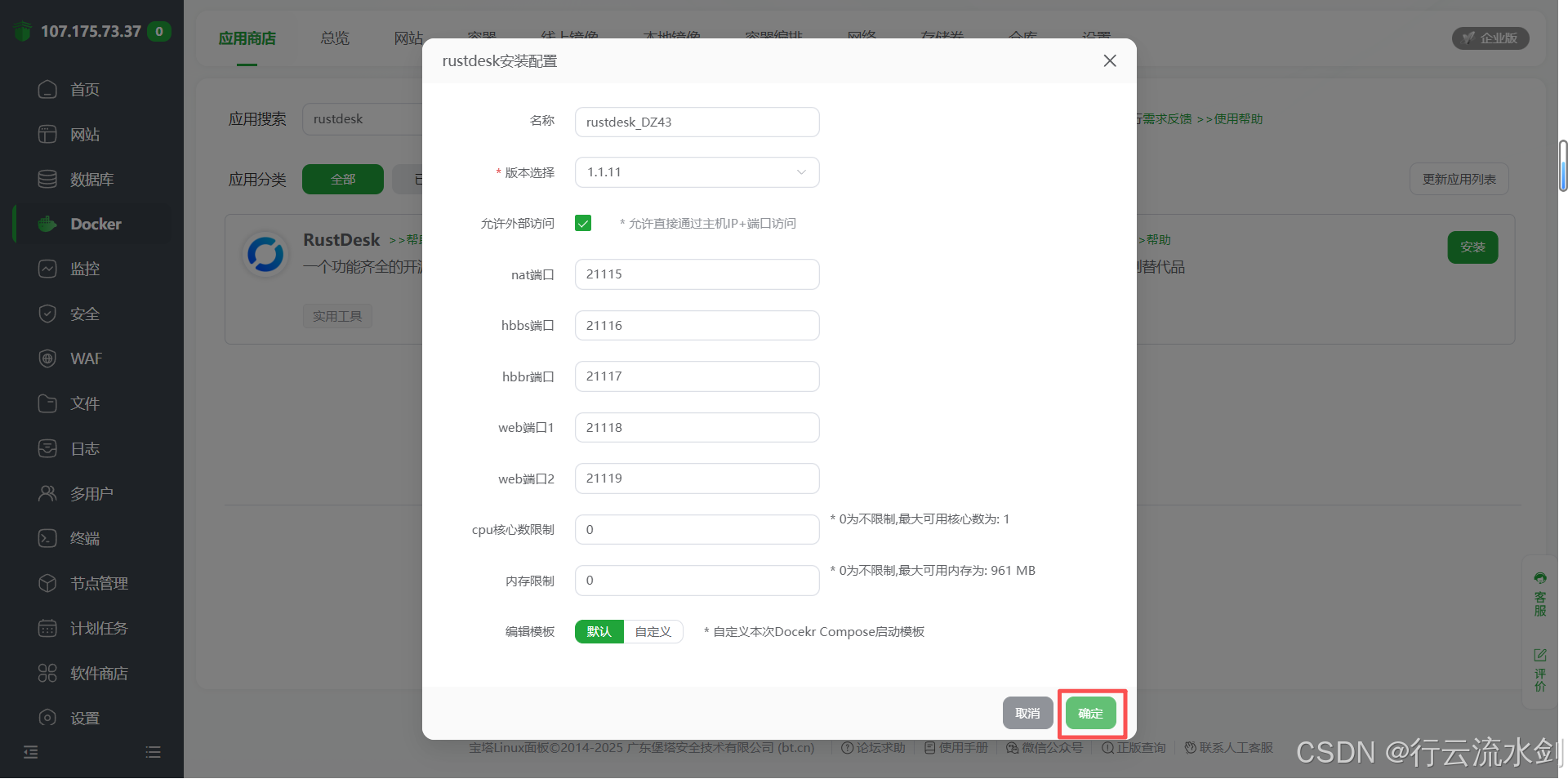Image resolution: width=1568 pixels, height=779 pixels.
Task: Open the version selection (版本选择) dropdown
Action: click(697, 172)
